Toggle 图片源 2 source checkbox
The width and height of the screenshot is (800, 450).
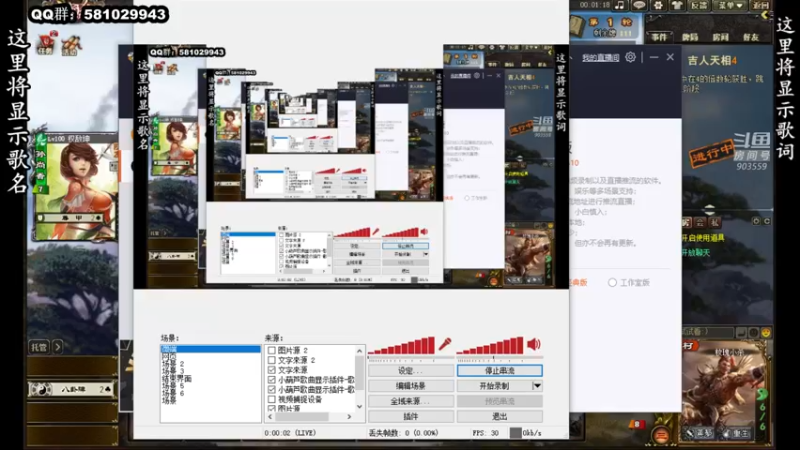pos(272,351)
